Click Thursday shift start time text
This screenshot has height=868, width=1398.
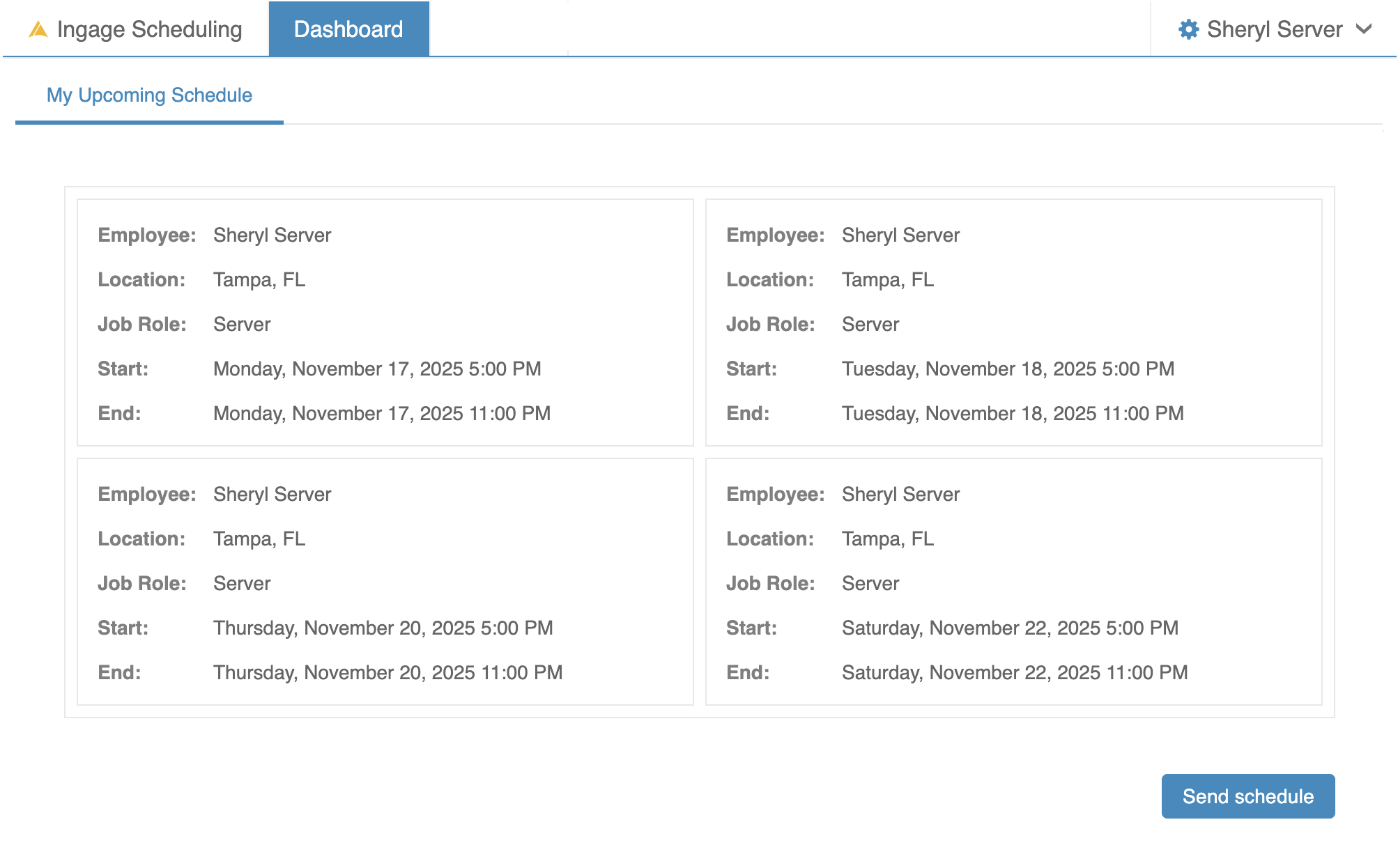383,628
